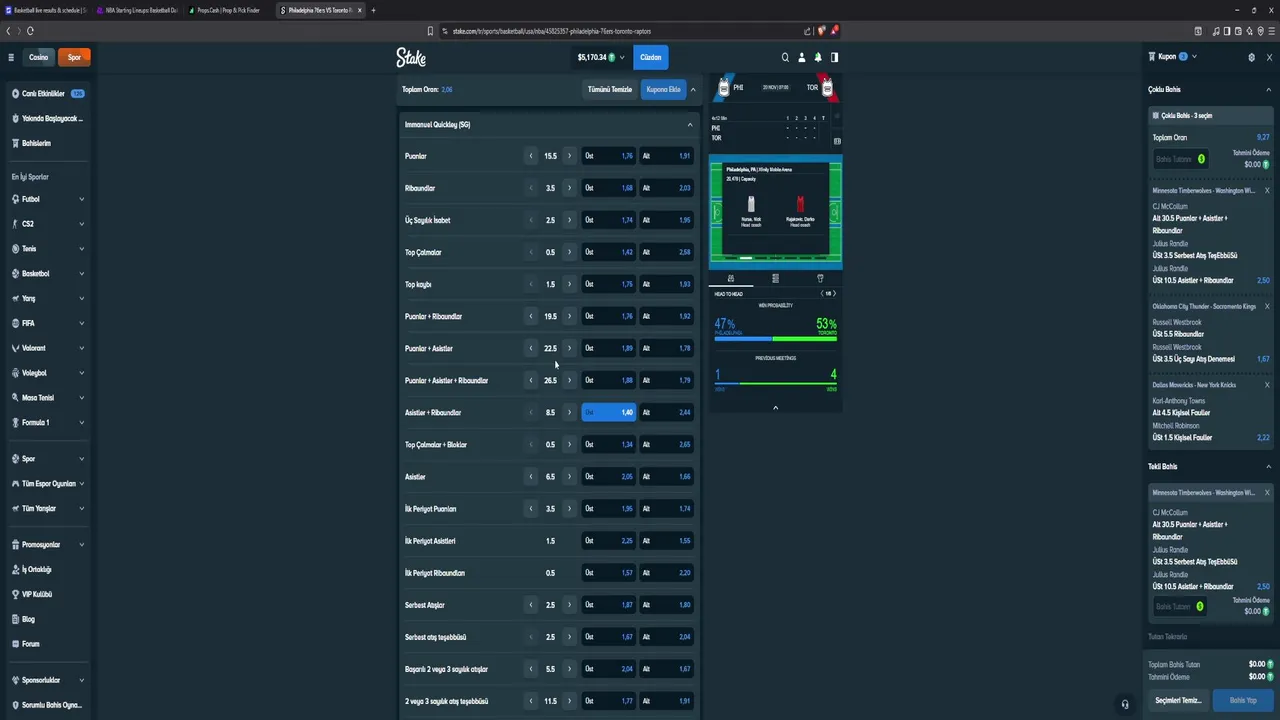1280x720 pixels.
Task: Remove Dallas Mavericks selection from slip
Action: click(1267, 385)
